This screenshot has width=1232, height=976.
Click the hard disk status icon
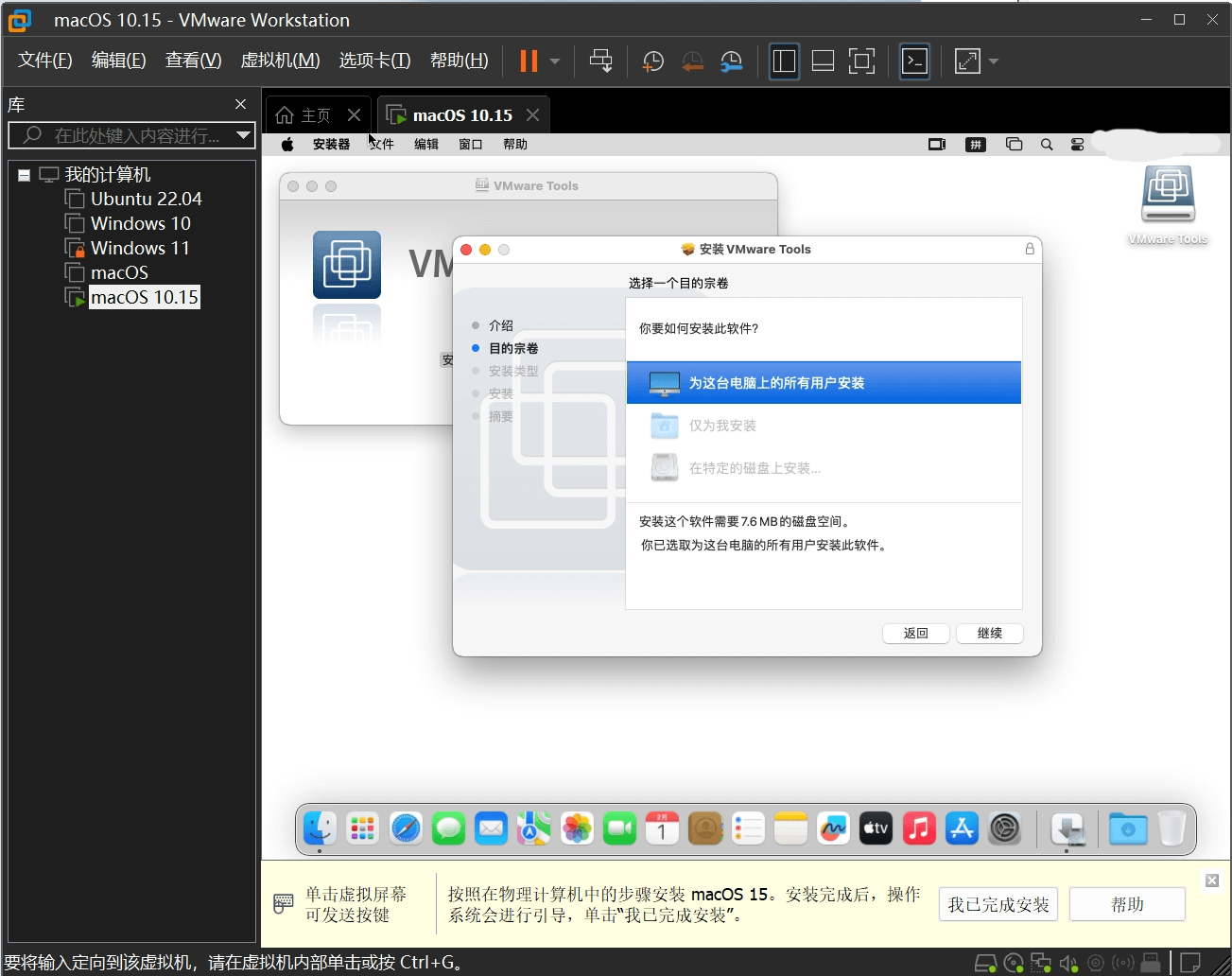985,964
